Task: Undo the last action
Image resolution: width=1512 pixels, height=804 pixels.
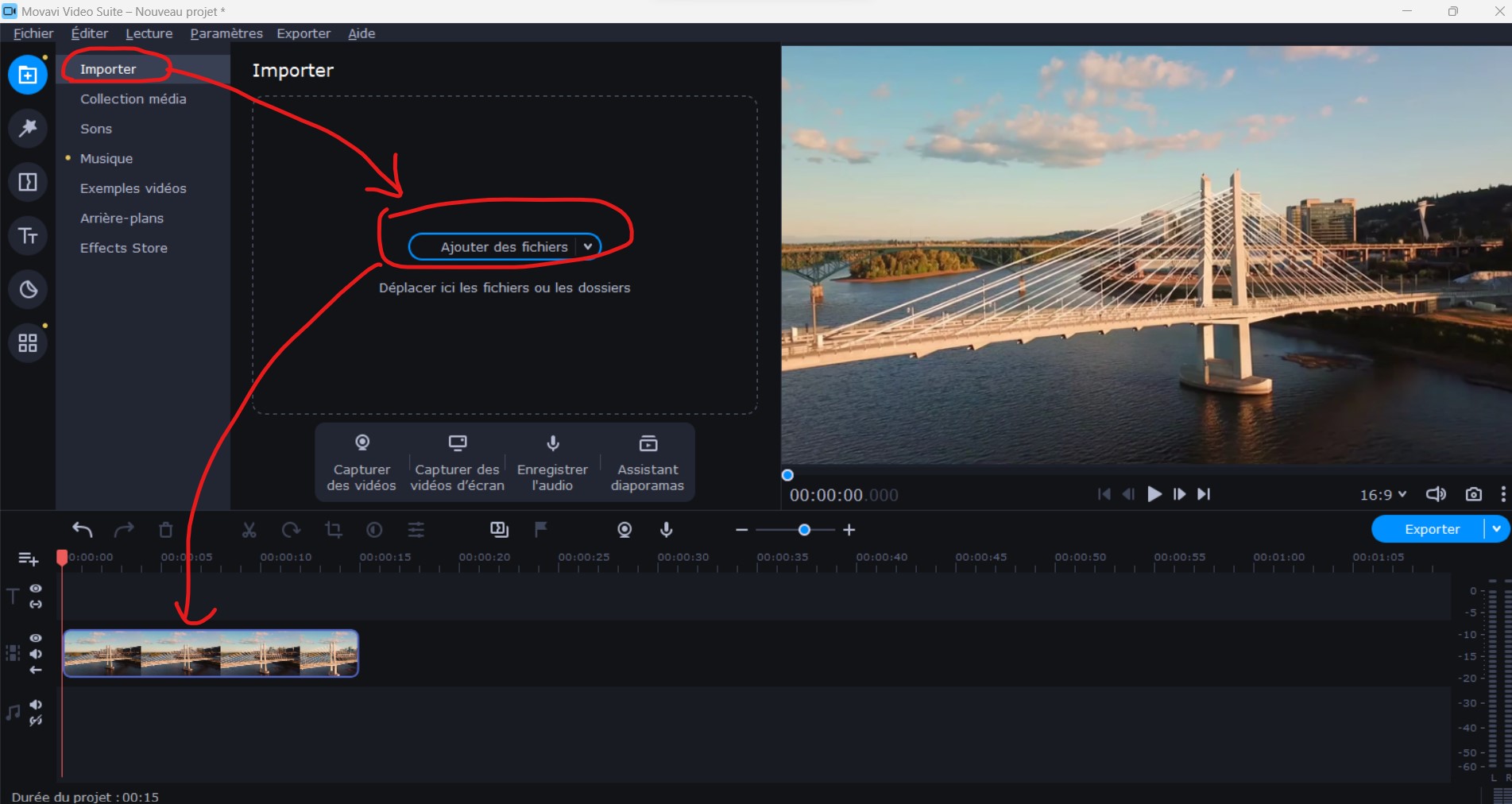Action: (83, 530)
